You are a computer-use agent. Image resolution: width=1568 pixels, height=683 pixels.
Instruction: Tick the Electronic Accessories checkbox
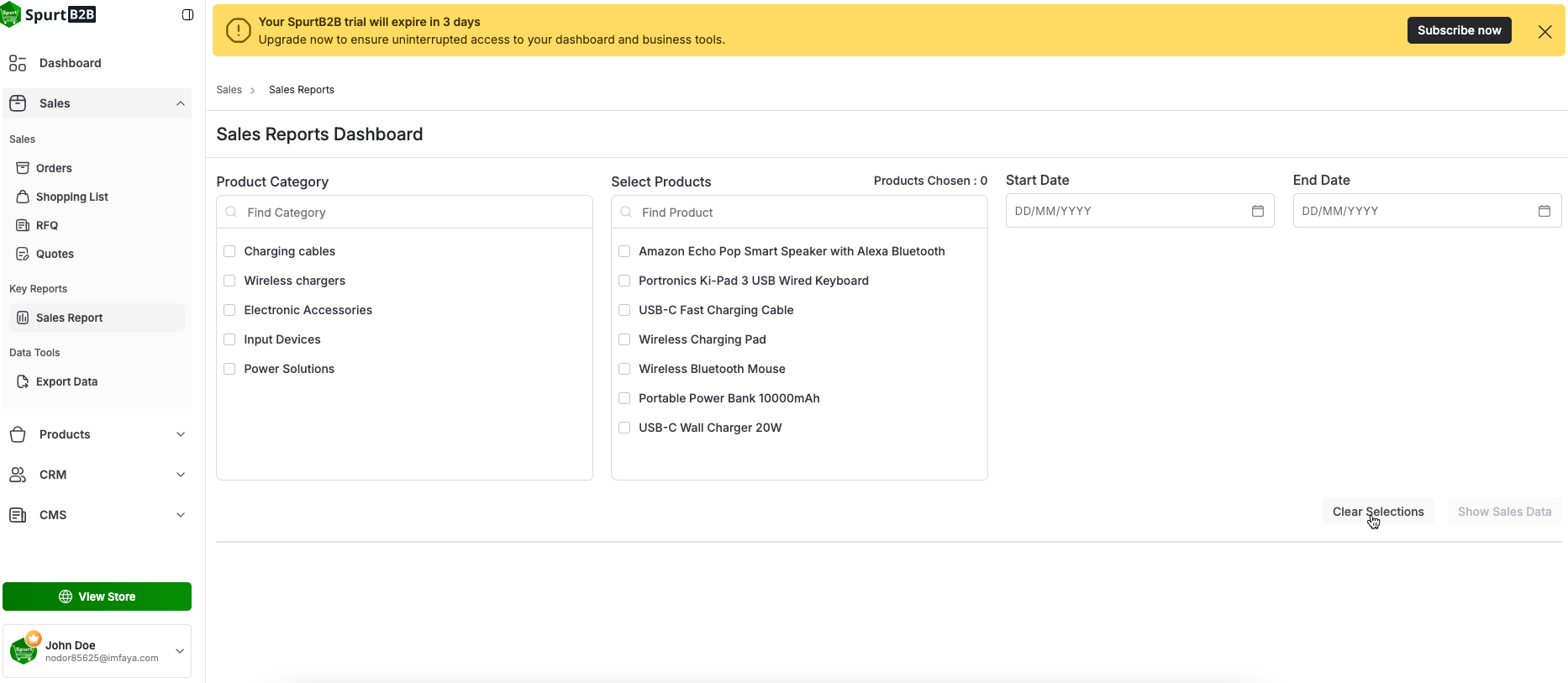pyautogui.click(x=229, y=310)
